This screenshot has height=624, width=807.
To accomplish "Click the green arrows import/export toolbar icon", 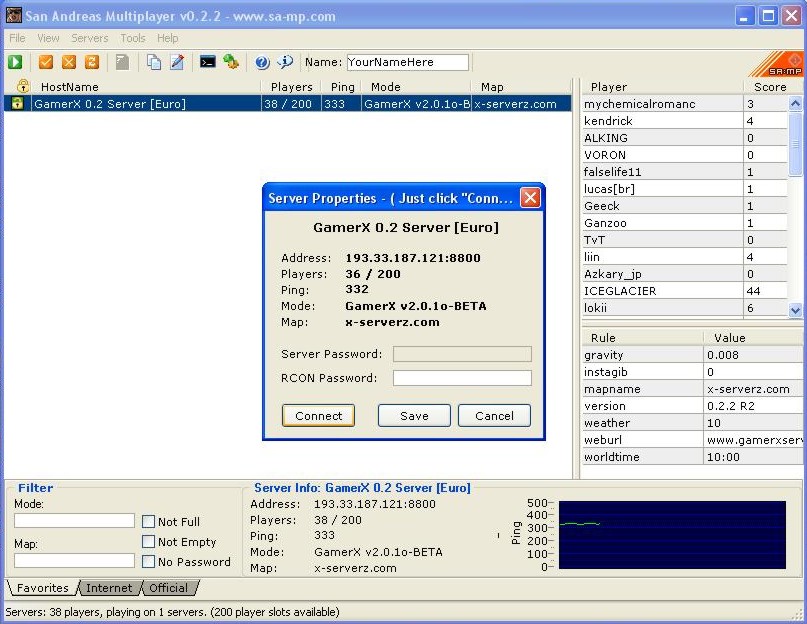I will [x=231, y=62].
